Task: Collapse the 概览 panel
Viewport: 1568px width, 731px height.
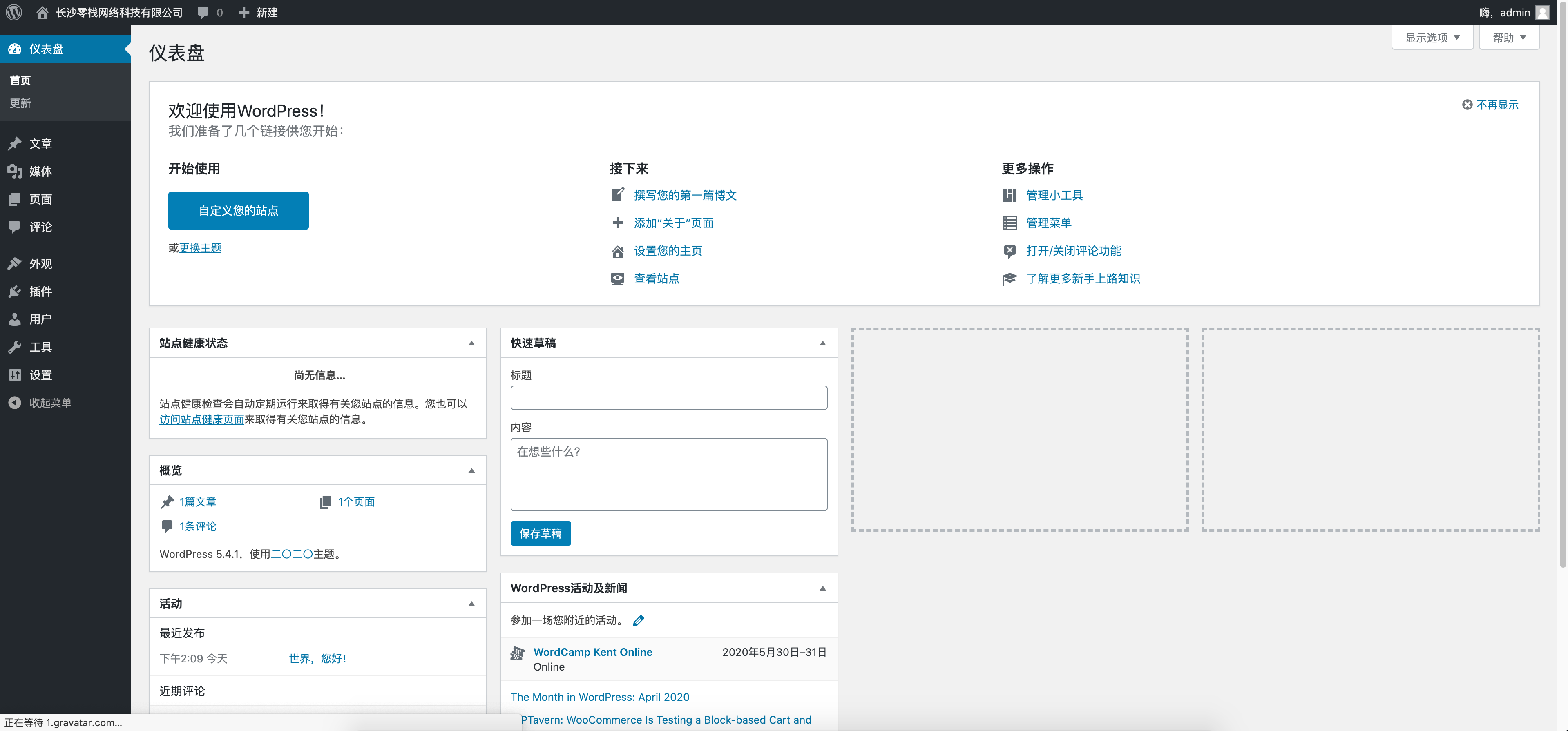Action: 471,470
